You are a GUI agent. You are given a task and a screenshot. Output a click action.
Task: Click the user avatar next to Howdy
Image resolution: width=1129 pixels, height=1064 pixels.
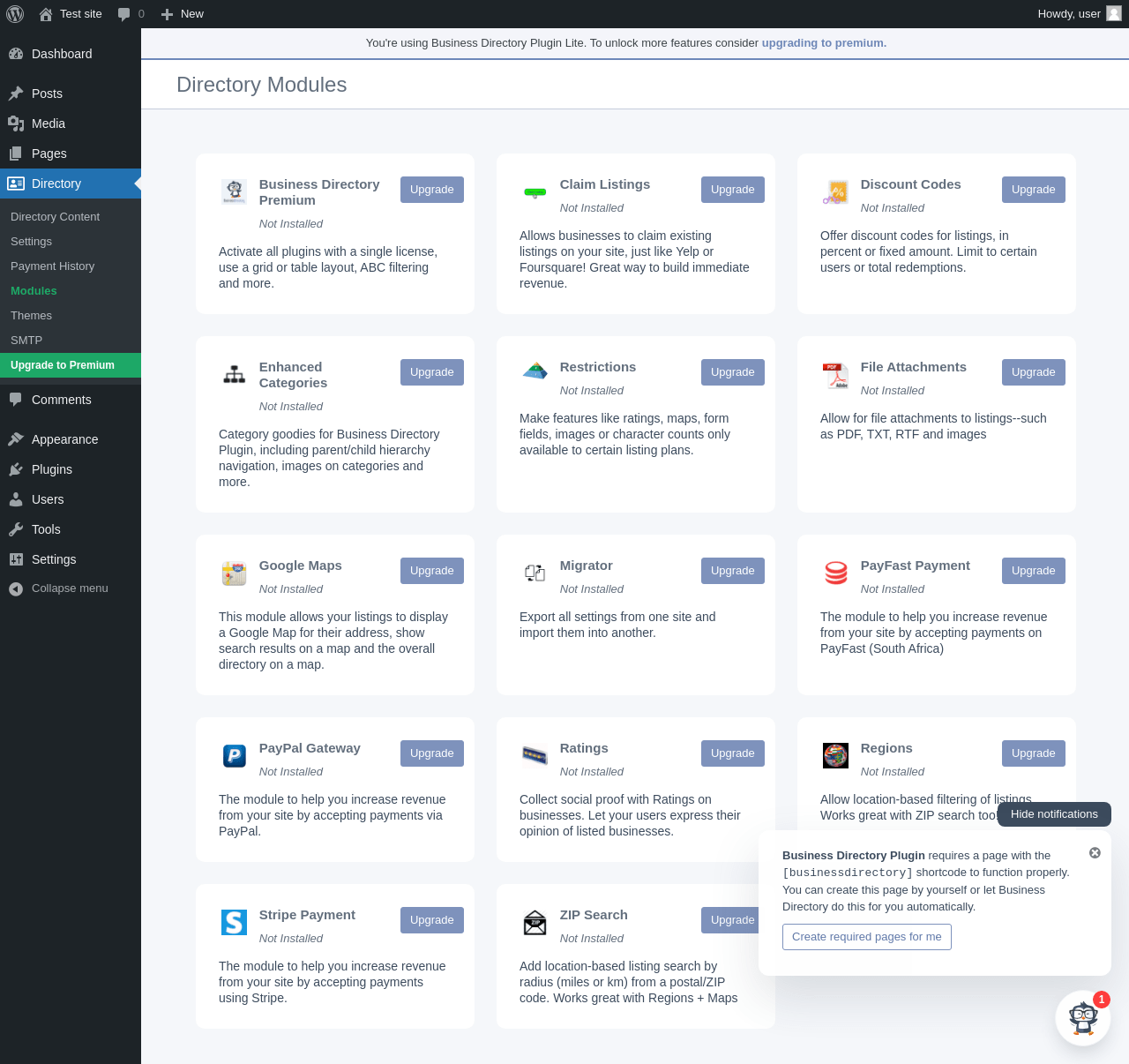pos(1114,14)
